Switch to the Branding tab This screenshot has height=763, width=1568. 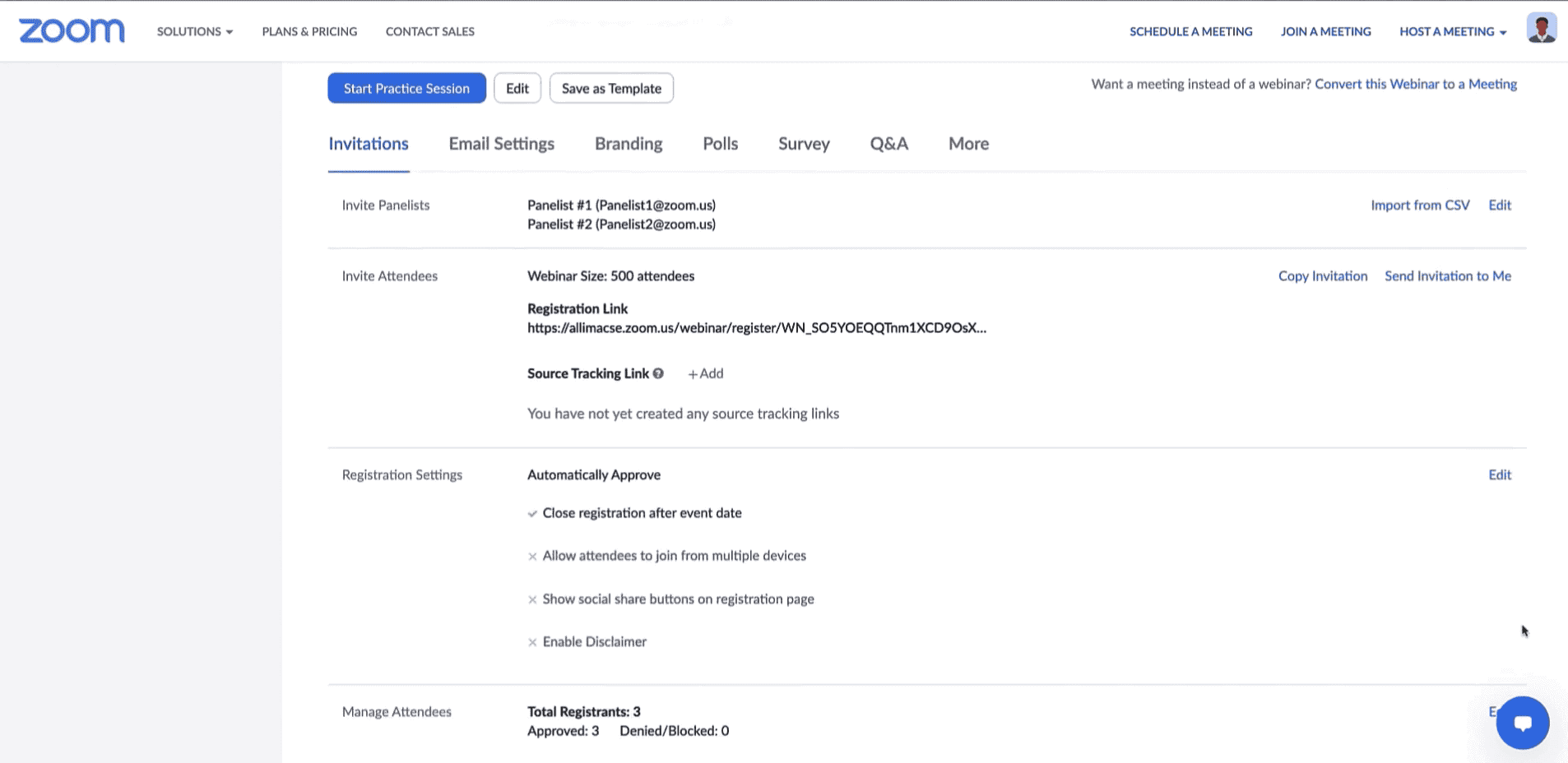(x=629, y=144)
